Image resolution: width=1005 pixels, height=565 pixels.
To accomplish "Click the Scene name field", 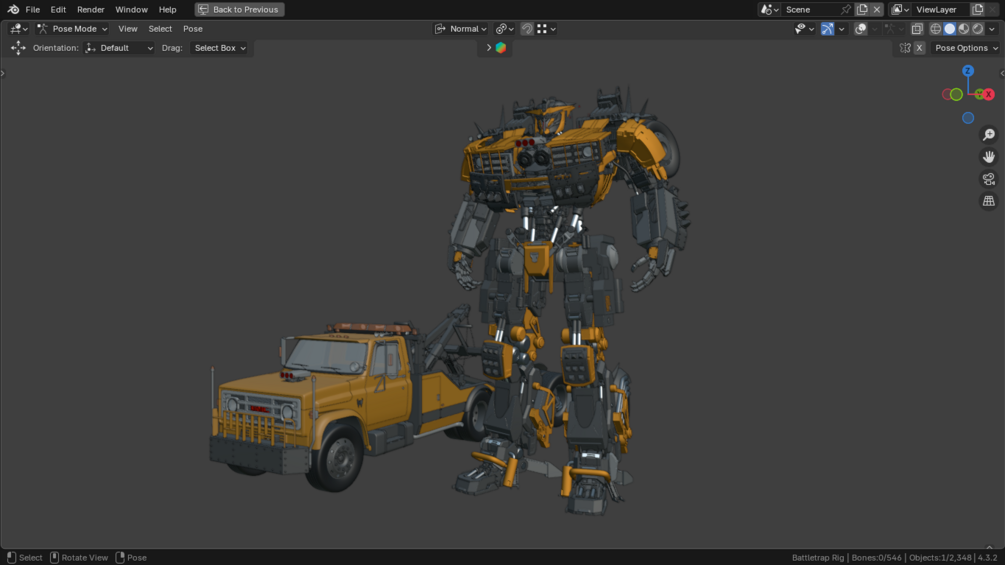I will tap(811, 10).
